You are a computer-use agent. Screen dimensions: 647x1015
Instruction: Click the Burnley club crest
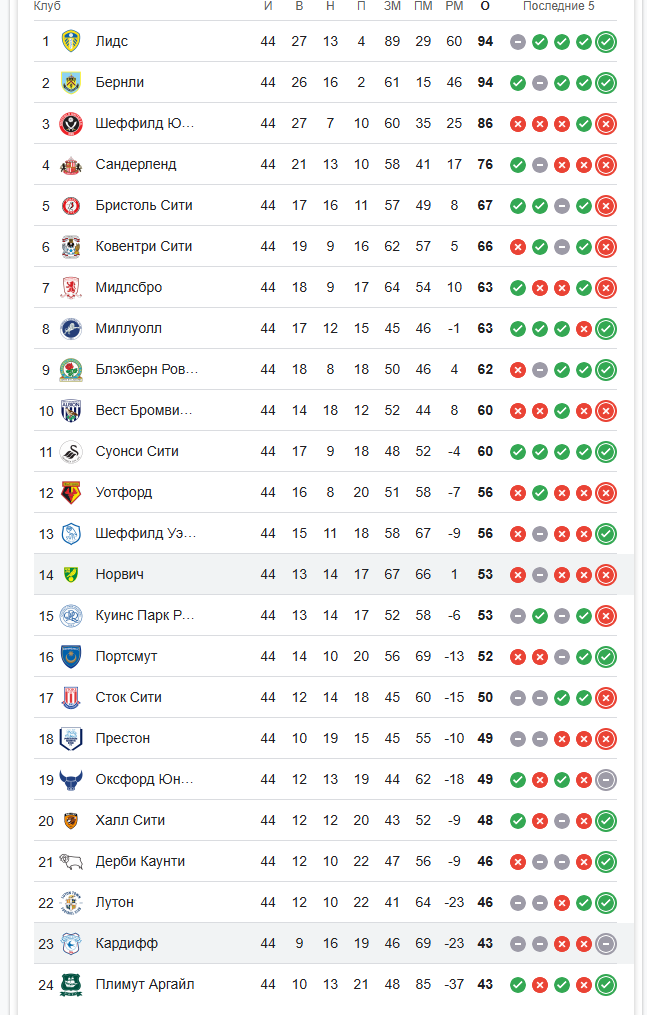[70, 82]
